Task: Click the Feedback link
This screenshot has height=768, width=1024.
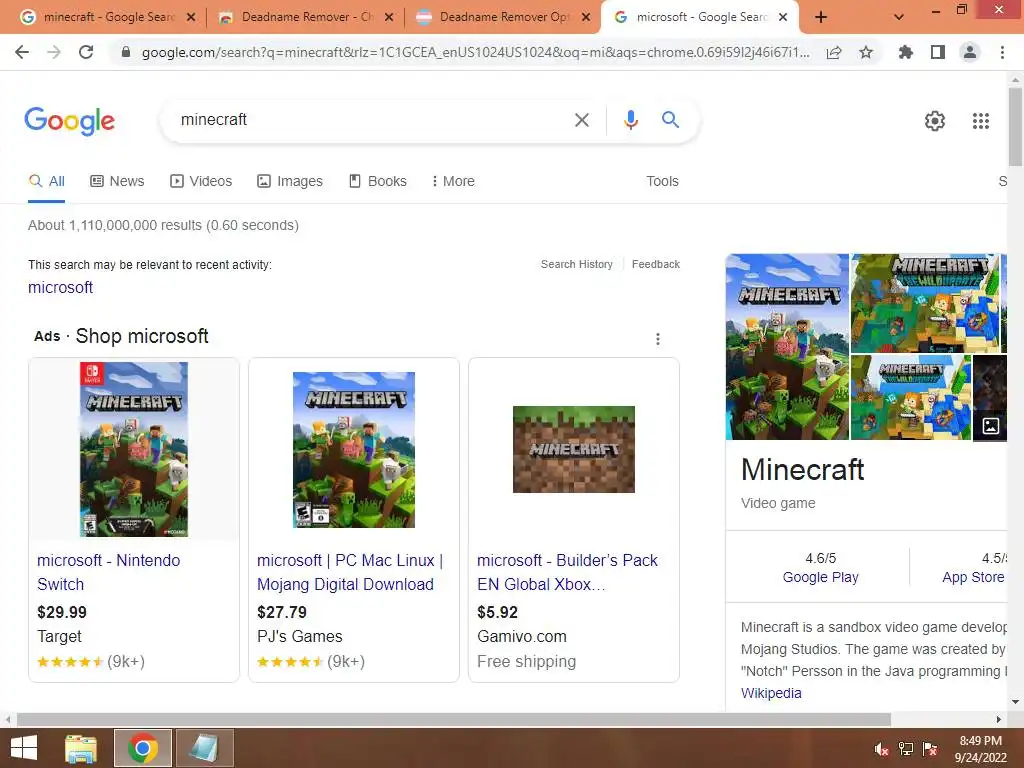Action: pyautogui.click(x=656, y=264)
